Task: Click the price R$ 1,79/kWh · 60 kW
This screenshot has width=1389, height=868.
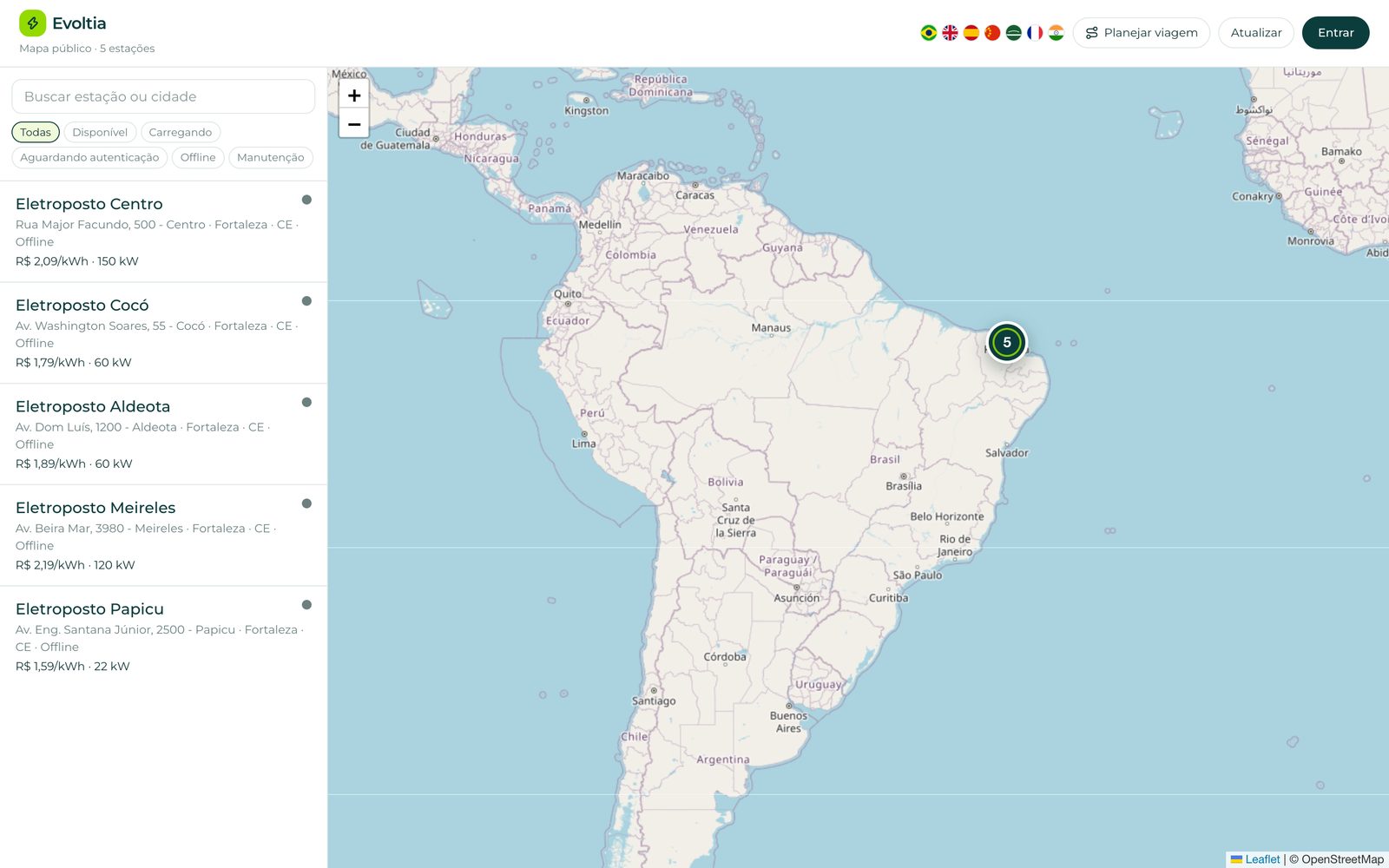Action: pyautogui.click(x=74, y=363)
